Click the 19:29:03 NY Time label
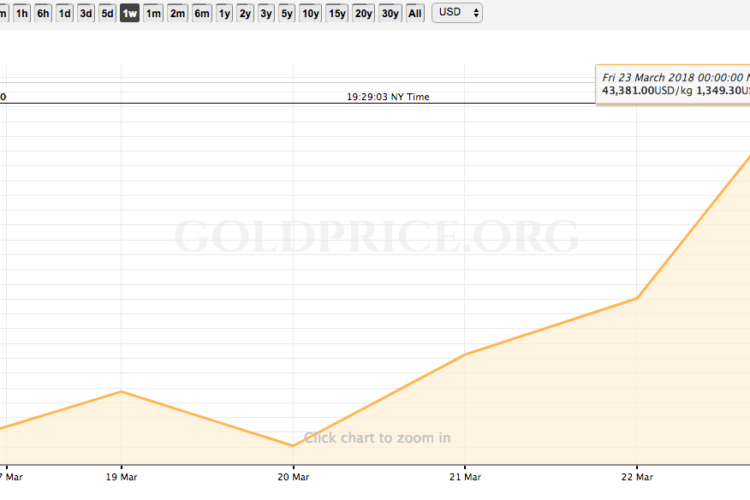The height and width of the screenshot is (500, 750). click(388, 97)
